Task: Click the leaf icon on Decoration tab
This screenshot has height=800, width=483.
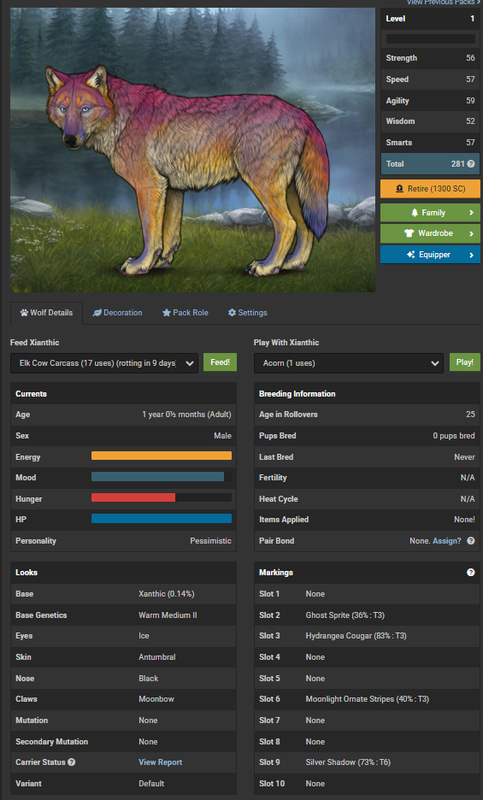Action: coord(97,313)
